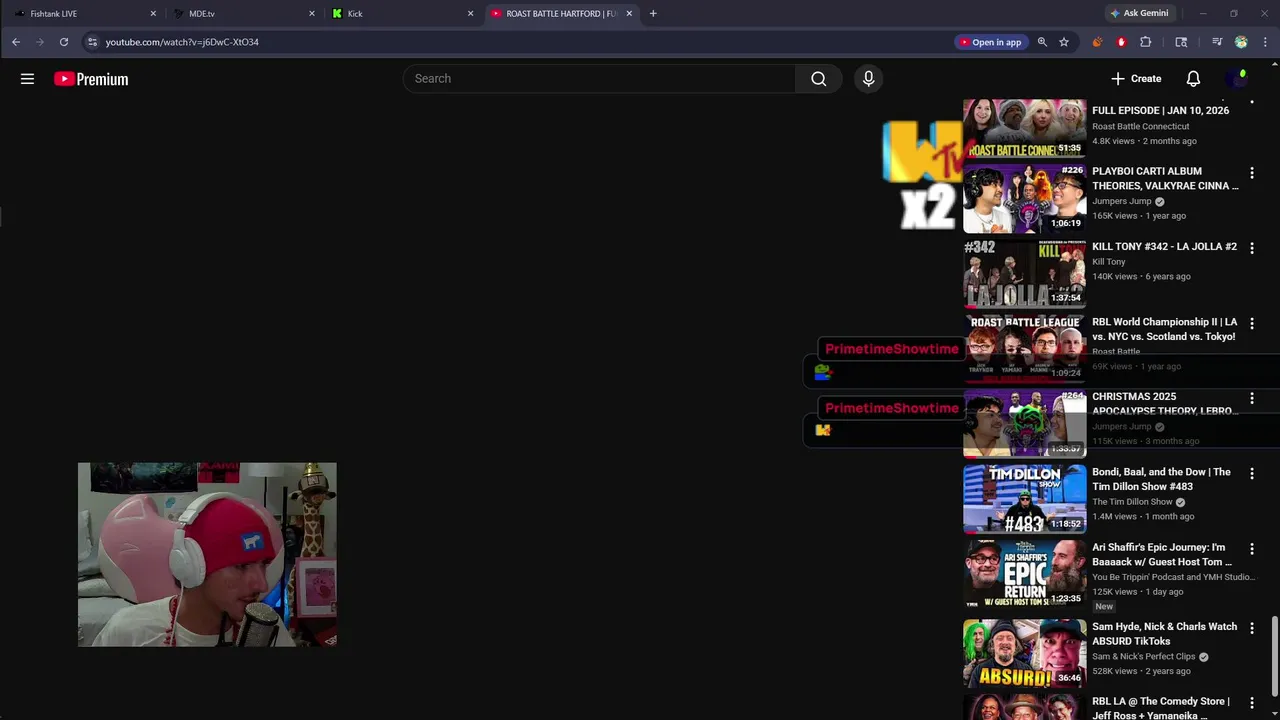Start voice search with microphone icon
Screen dimensions: 1280x720
(x=868, y=79)
